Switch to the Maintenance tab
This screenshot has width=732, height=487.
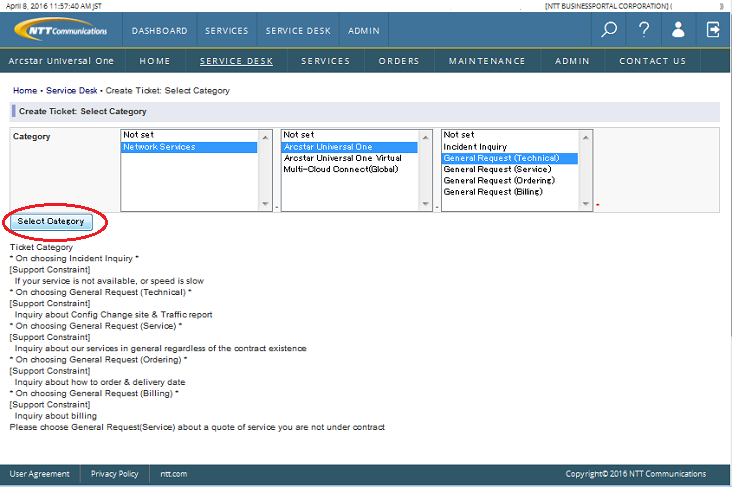[x=487, y=61]
